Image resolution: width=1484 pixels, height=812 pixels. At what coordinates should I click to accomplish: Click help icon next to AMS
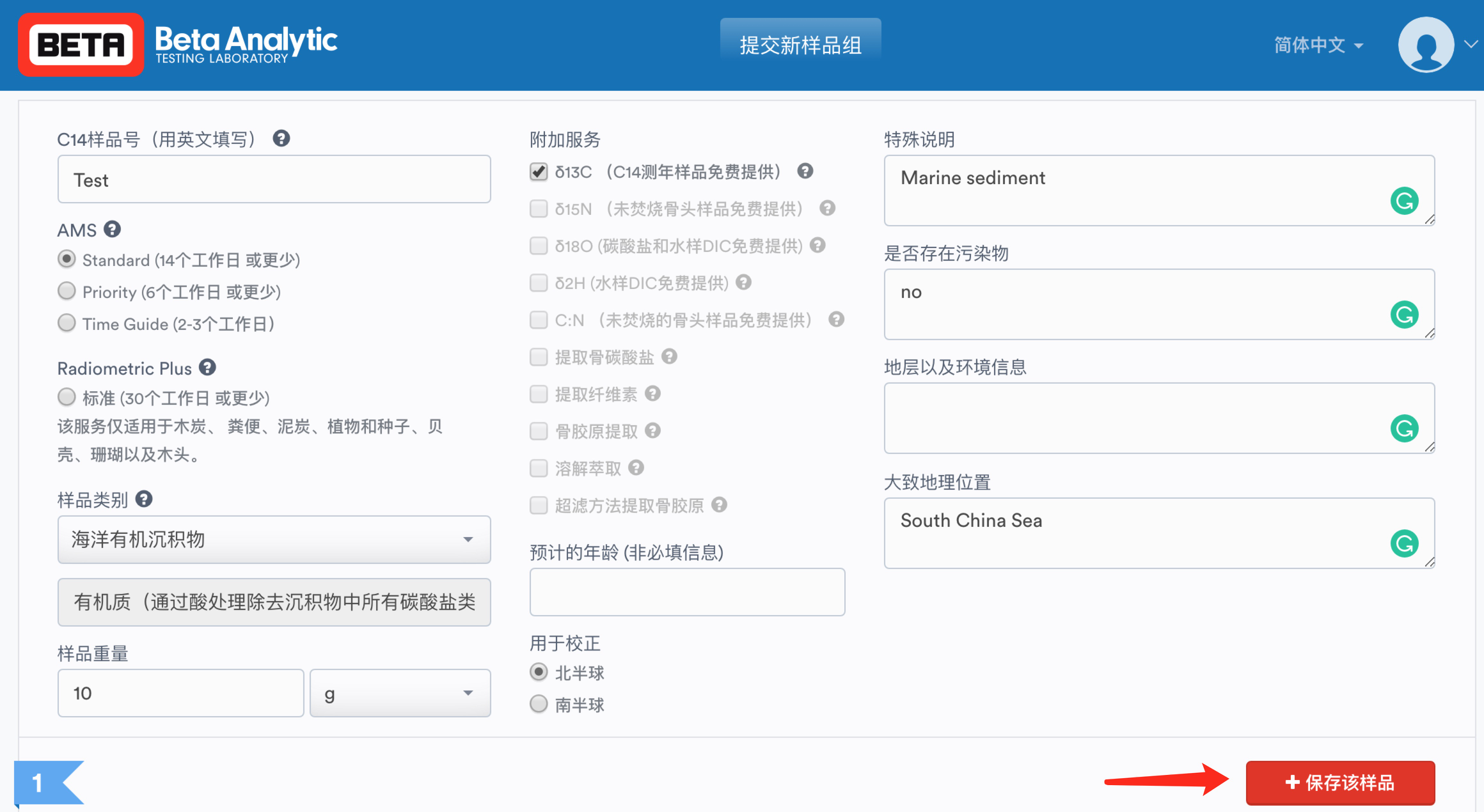(113, 229)
